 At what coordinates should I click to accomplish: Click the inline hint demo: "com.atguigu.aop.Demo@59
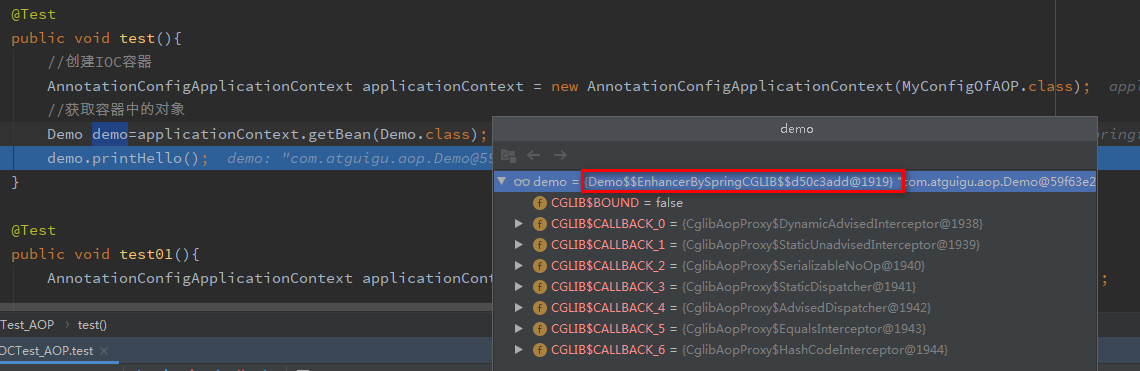coord(360,158)
